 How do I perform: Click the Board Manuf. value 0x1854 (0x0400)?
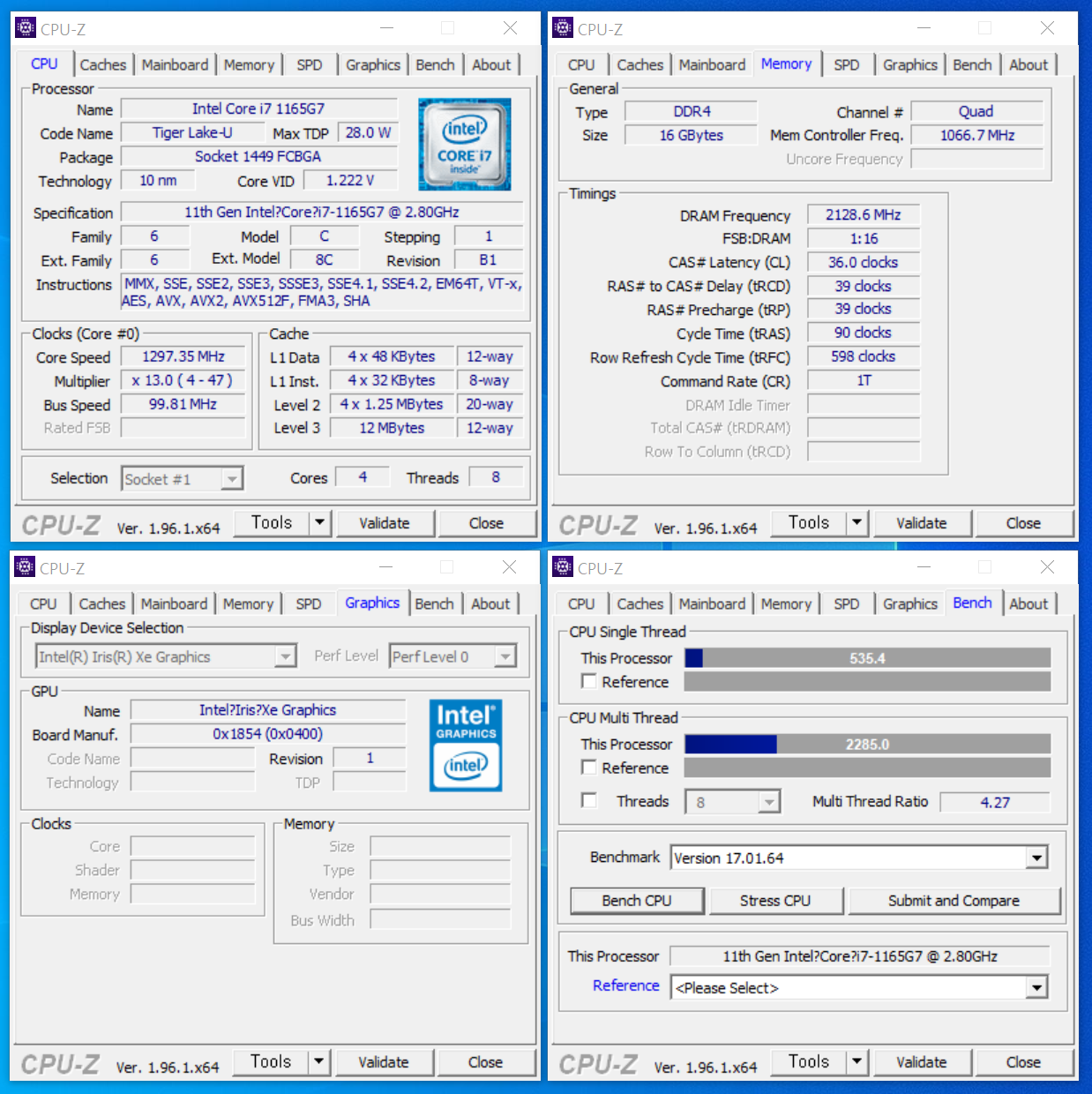coord(268,734)
